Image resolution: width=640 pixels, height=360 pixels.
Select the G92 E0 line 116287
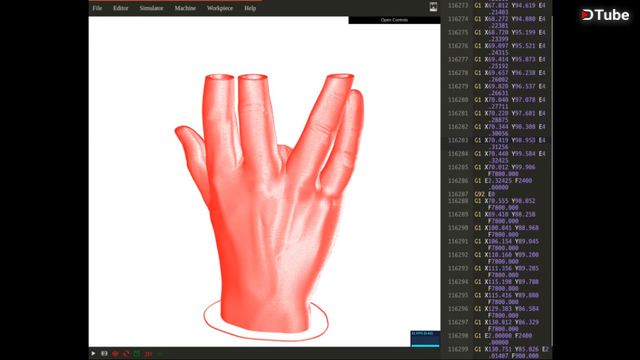497,194
